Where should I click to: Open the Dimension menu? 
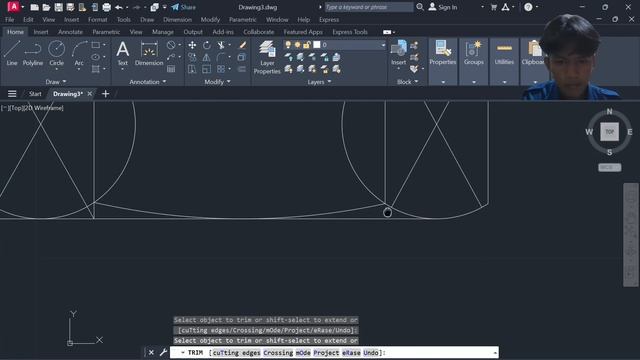177,19
